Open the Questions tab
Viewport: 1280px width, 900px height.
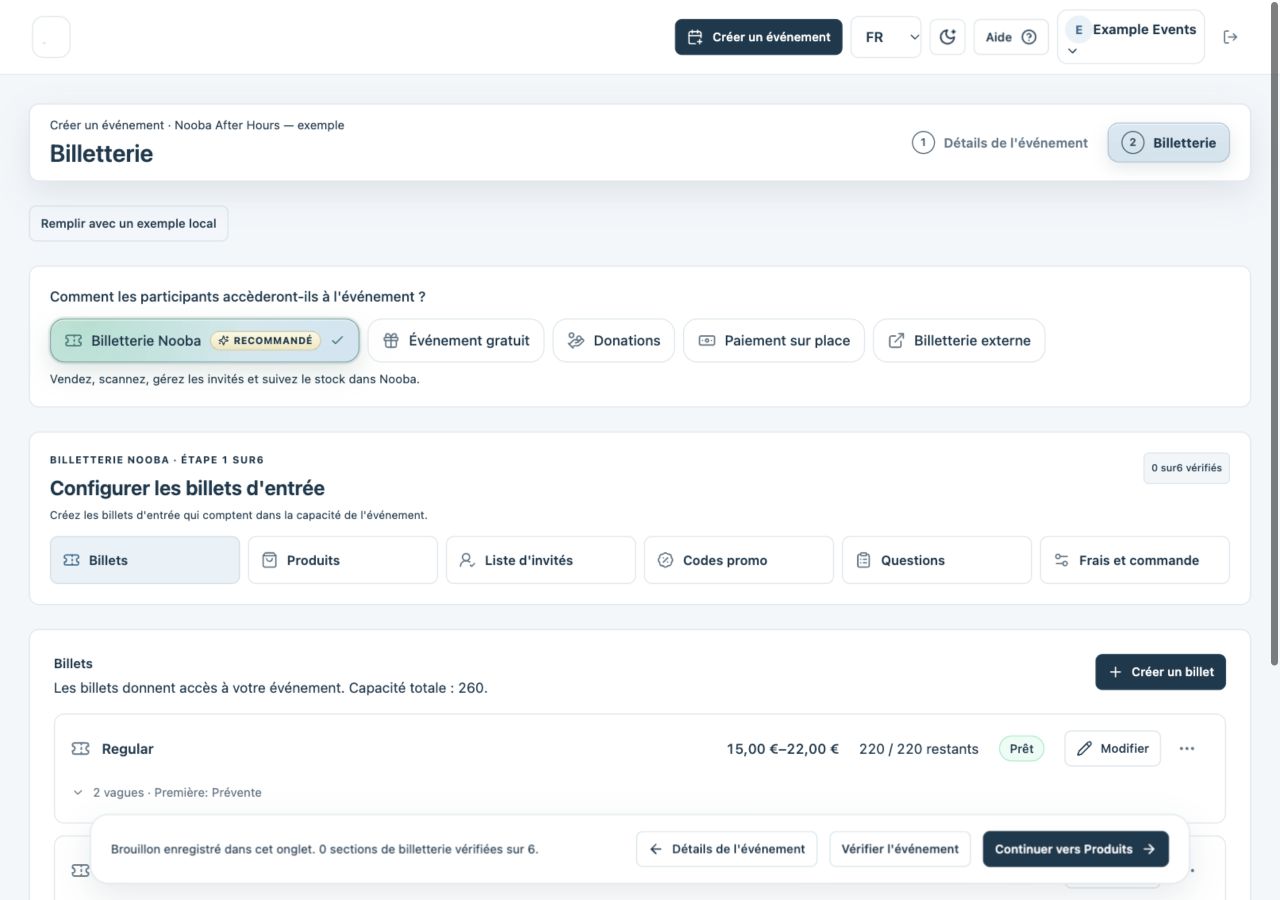[x=937, y=560]
